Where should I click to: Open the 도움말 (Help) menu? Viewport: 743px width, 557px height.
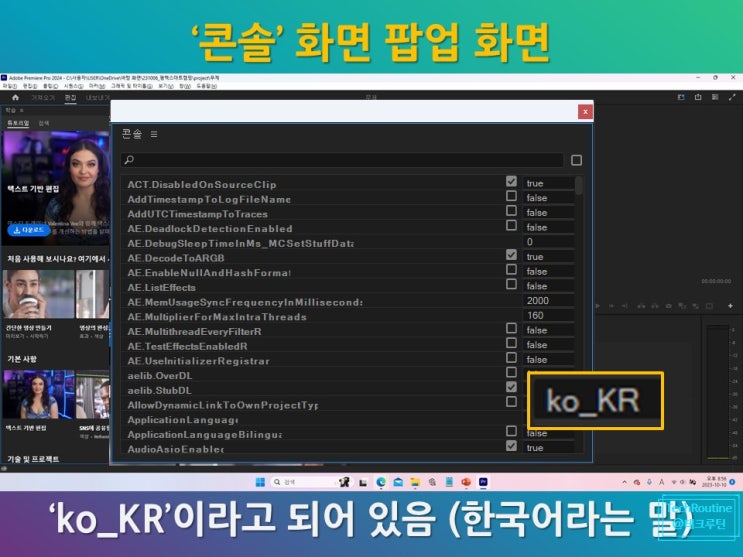pos(207,86)
